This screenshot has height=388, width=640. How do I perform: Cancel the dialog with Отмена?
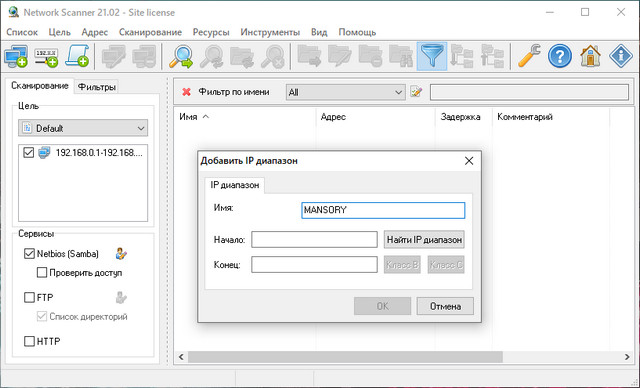[x=445, y=306]
